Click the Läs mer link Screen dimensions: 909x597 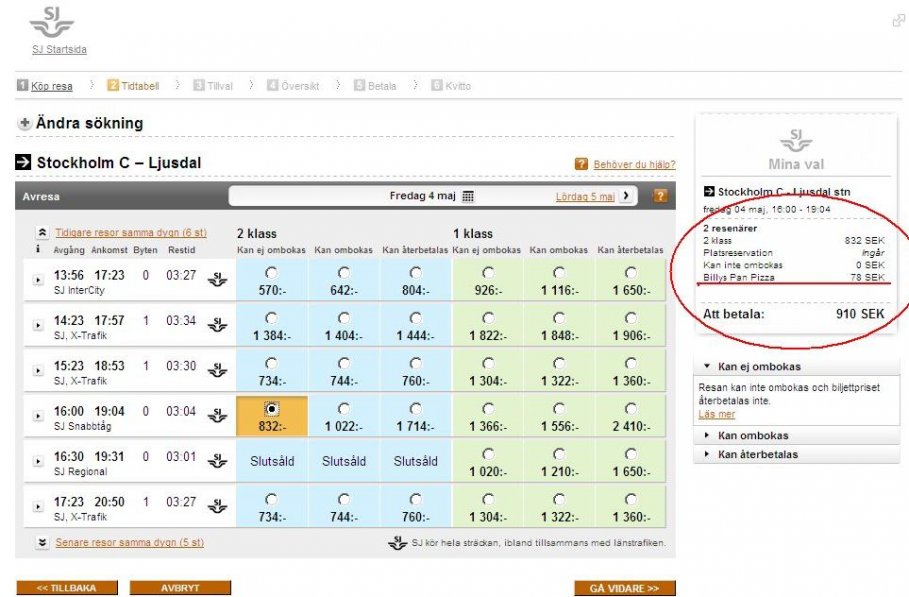[x=716, y=414]
